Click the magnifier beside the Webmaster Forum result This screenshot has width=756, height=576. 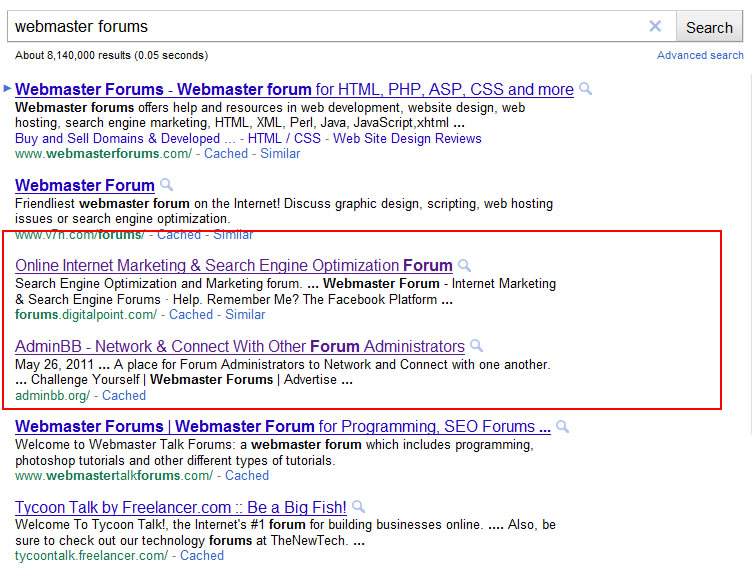tap(166, 185)
